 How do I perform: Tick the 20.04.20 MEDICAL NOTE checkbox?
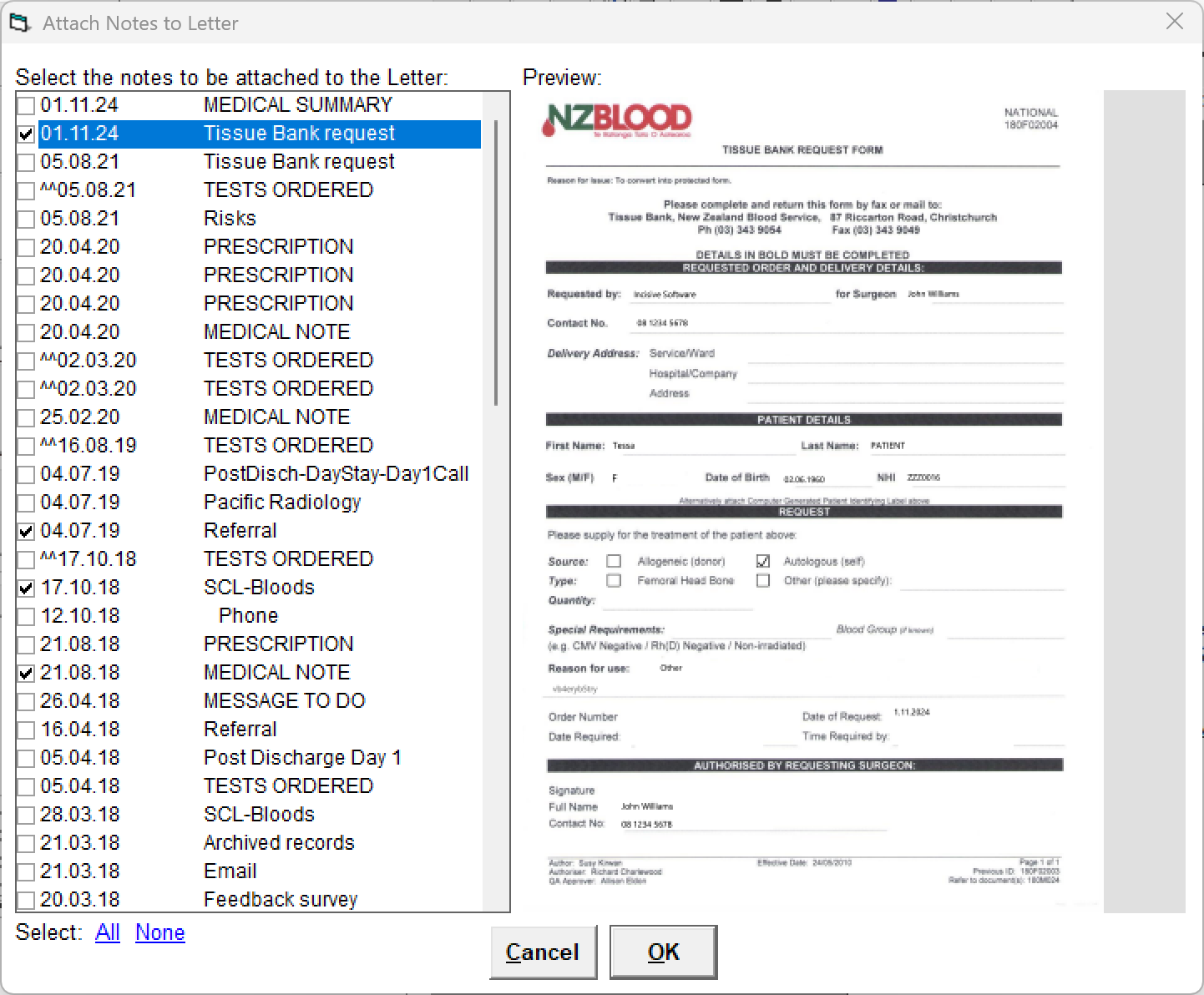click(x=26, y=332)
